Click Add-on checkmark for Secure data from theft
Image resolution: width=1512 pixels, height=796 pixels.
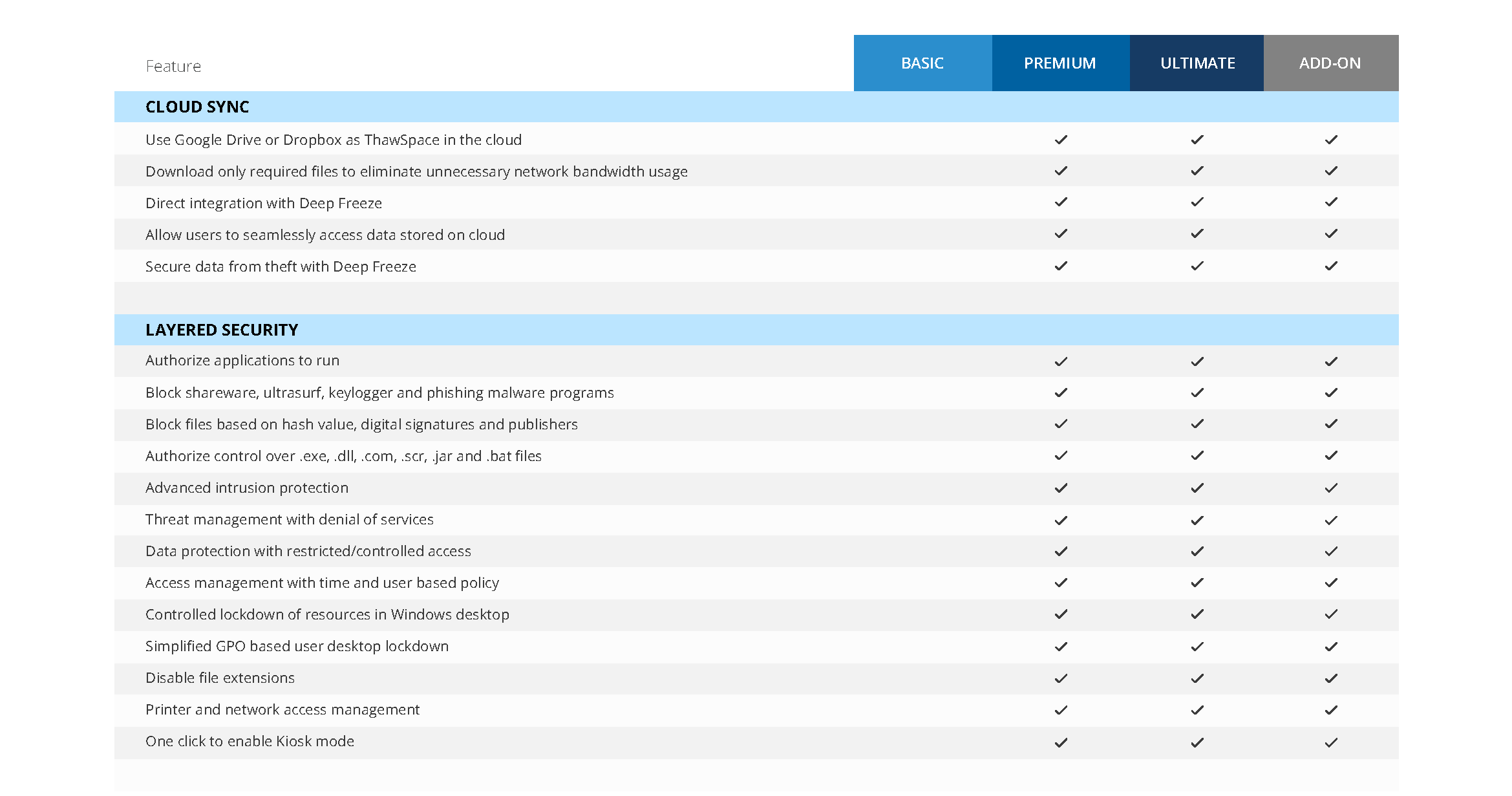[x=1331, y=266]
